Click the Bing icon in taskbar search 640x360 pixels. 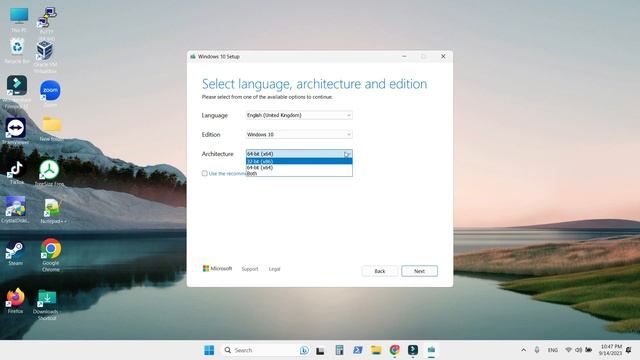click(x=304, y=350)
